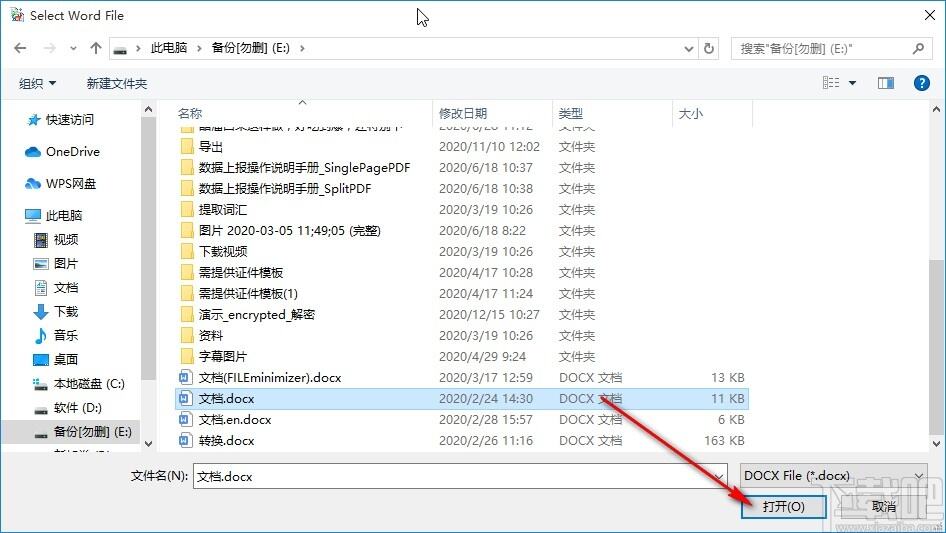Select 快速访问 in navigation pane

click(60, 120)
